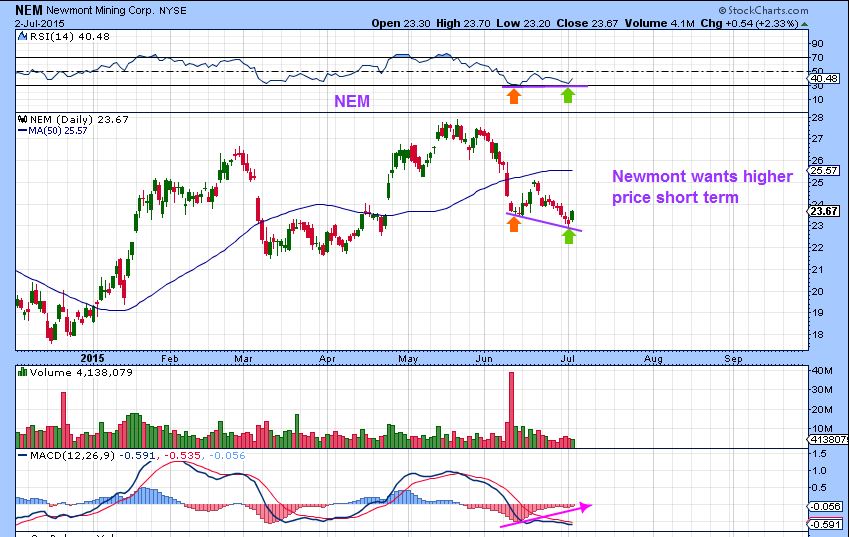Click the 27 price level on axis
This screenshot has height=537, width=849.
point(818,139)
